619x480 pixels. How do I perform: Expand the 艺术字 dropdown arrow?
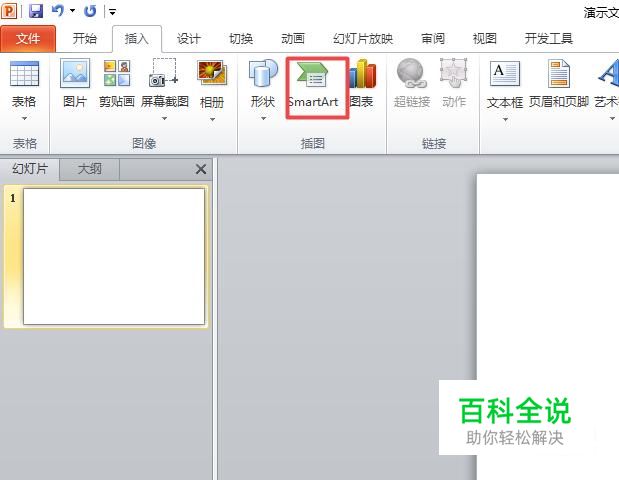pyautogui.click(x=613, y=118)
